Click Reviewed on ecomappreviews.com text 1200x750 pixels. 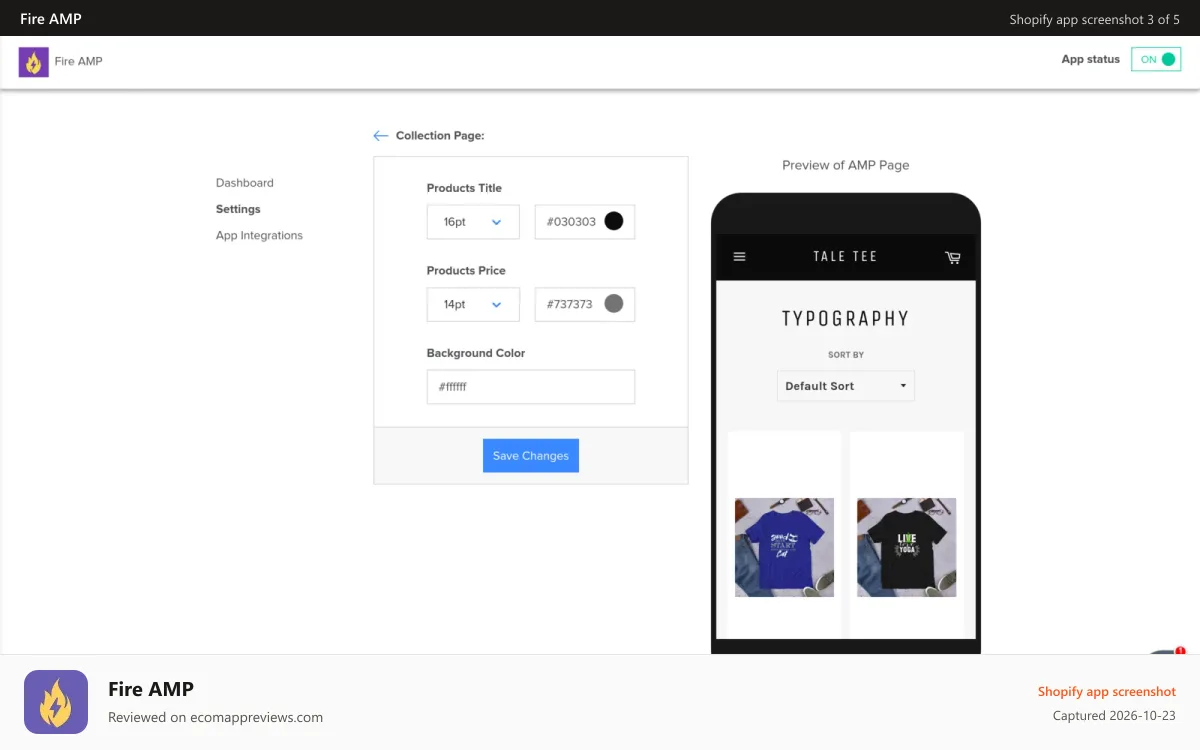coord(215,717)
